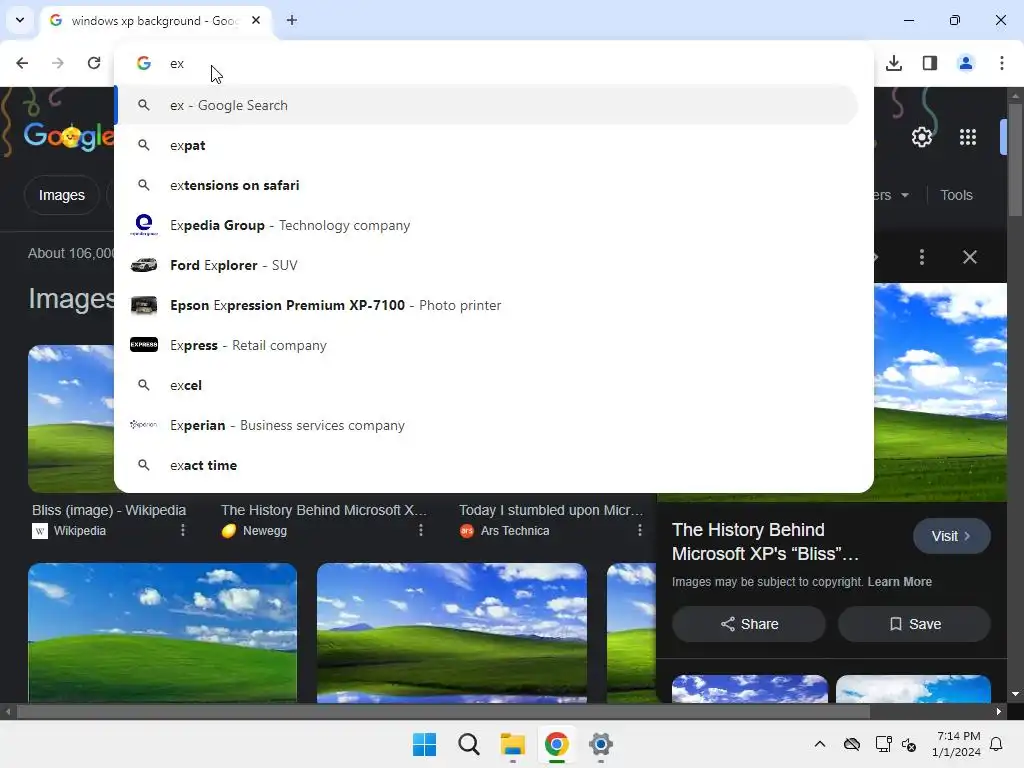Choose the 'expat' suggestion
This screenshot has height=768, width=1024.
[487, 145]
